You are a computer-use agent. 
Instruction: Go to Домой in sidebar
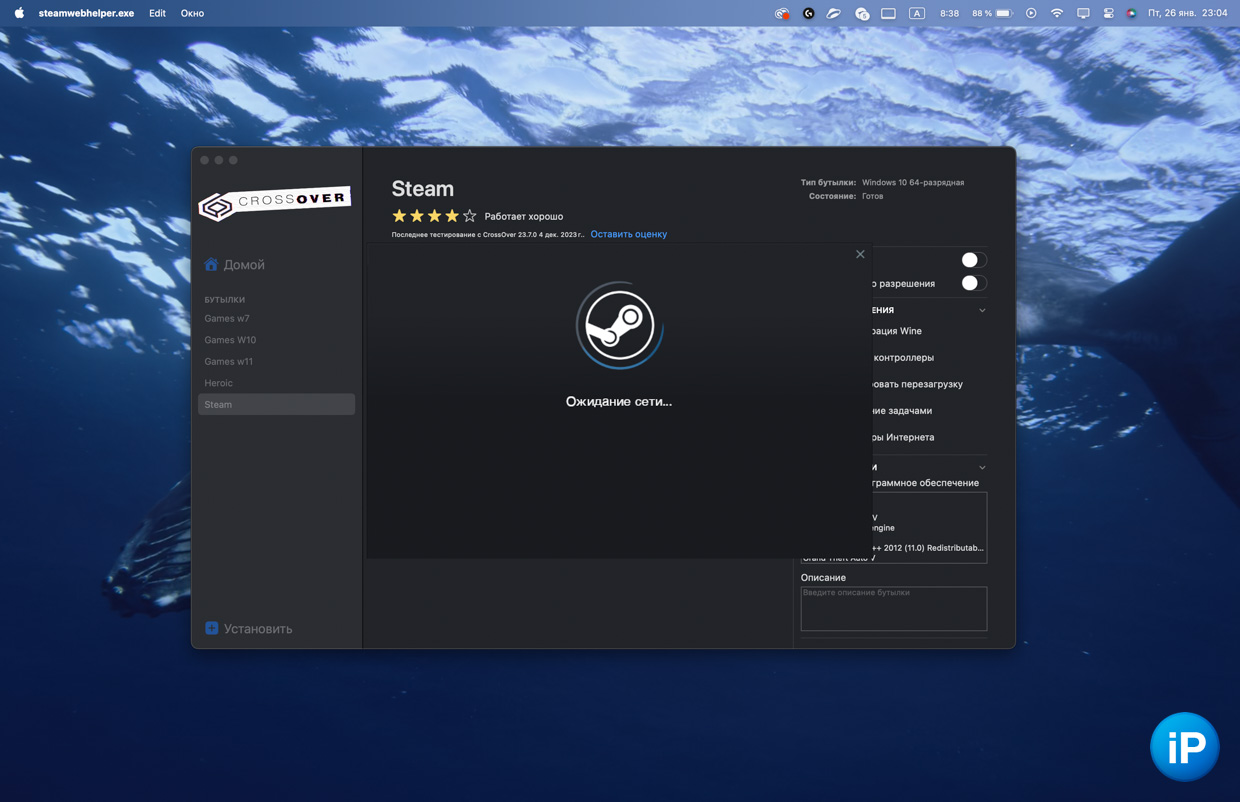click(x=244, y=264)
